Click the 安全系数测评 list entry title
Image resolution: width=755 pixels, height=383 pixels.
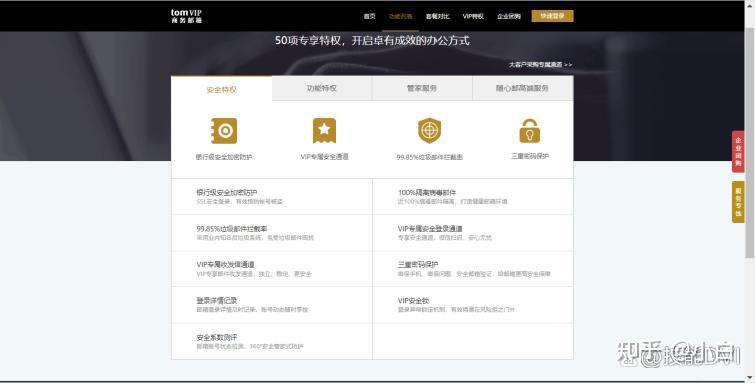217,337
